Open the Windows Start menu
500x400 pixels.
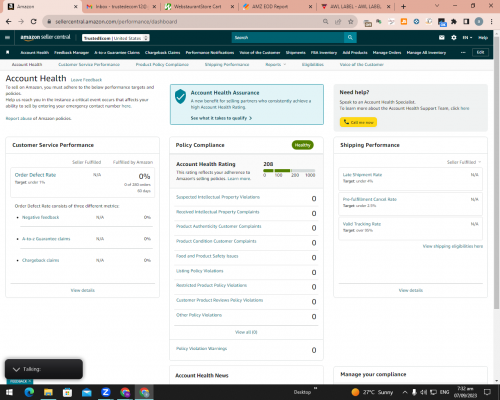coord(9,392)
